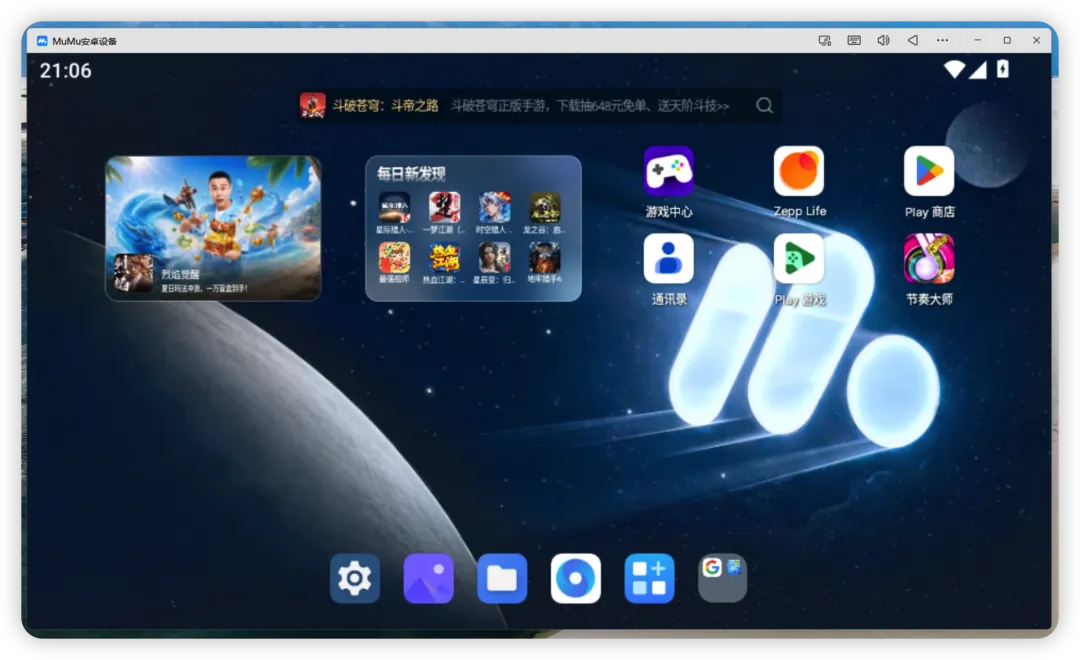Open the app grid plus icon in dock
The height and width of the screenshot is (660, 1080).
click(x=649, y=578)
